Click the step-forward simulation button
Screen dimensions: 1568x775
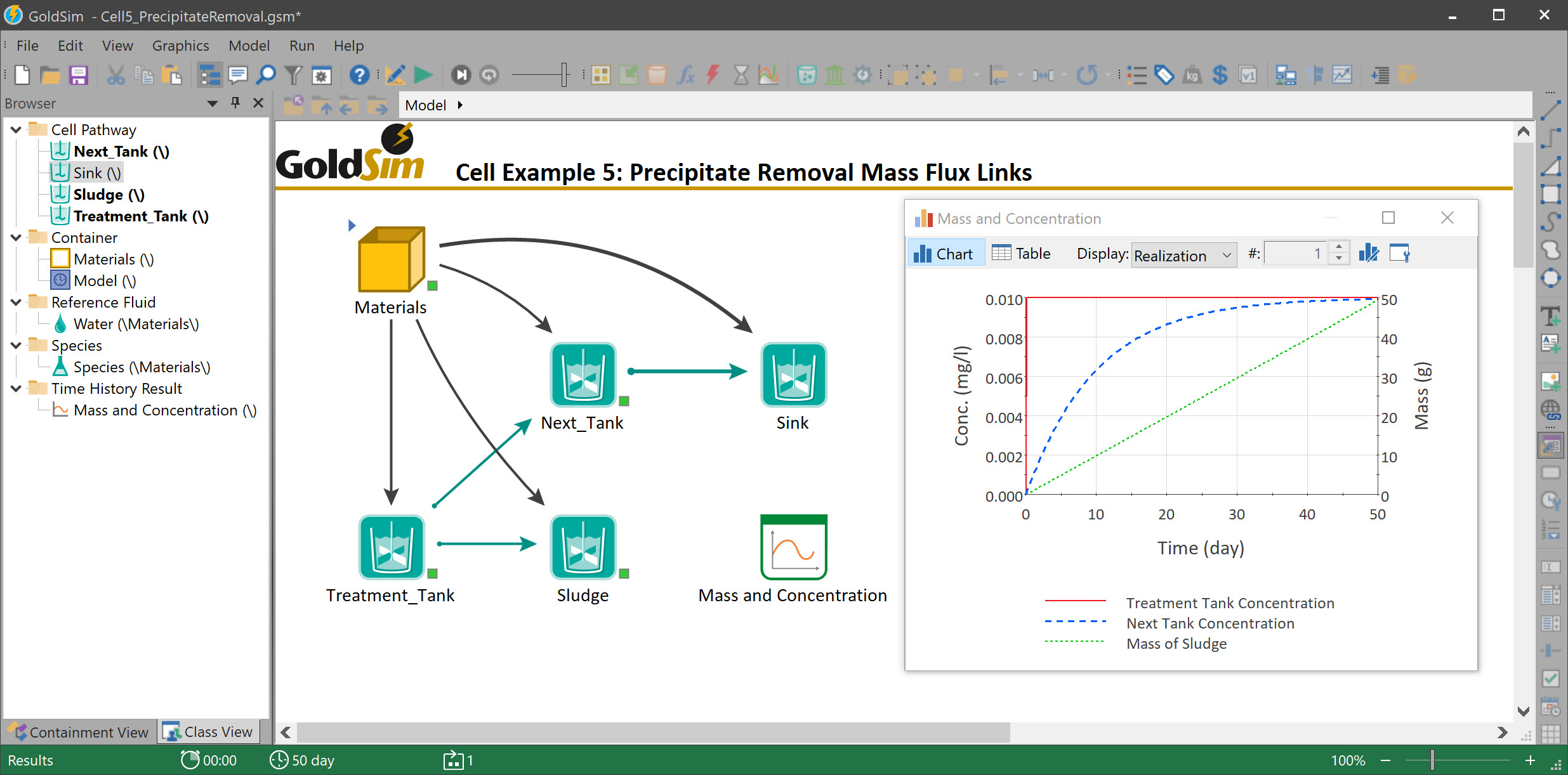(x=461, y=75)
